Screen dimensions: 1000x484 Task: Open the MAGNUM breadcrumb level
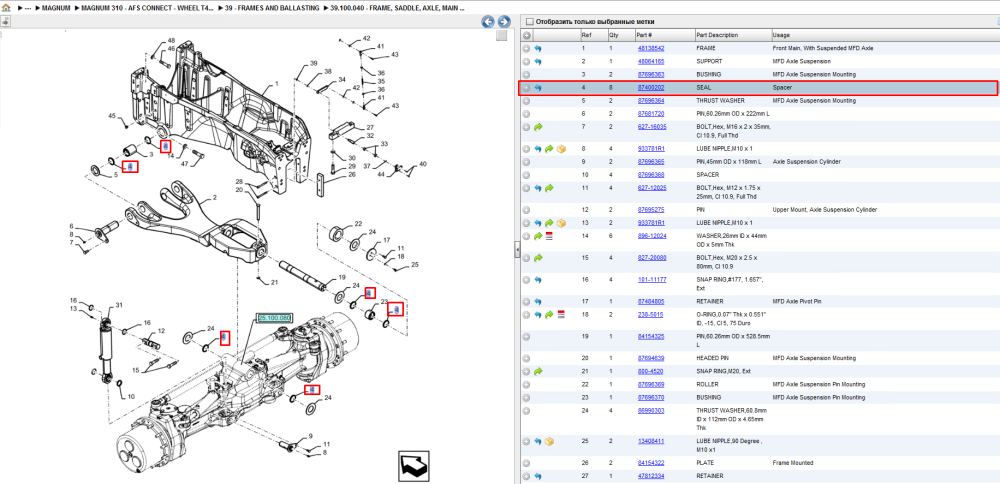(x=55, y=8)
